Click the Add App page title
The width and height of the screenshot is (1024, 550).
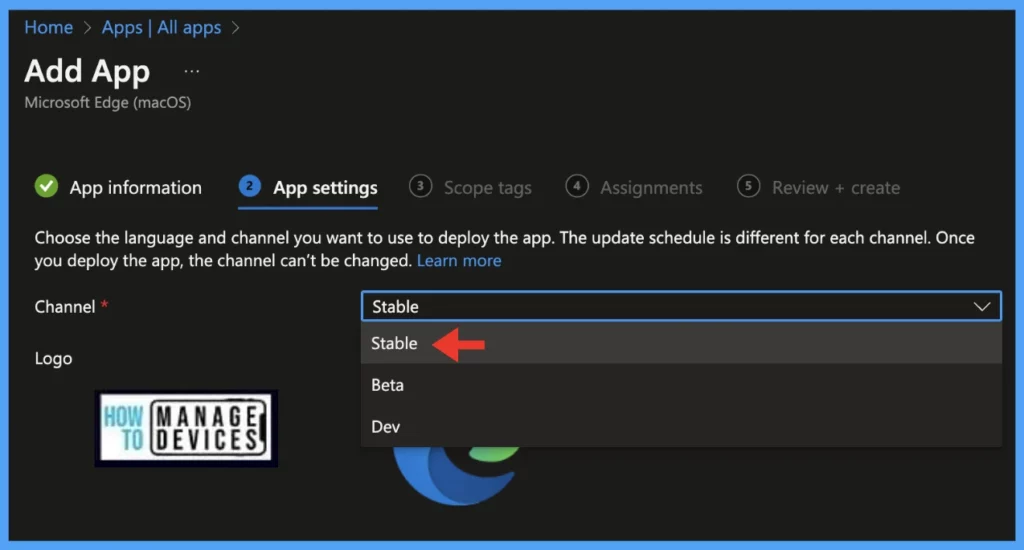(x=87, y=71)
